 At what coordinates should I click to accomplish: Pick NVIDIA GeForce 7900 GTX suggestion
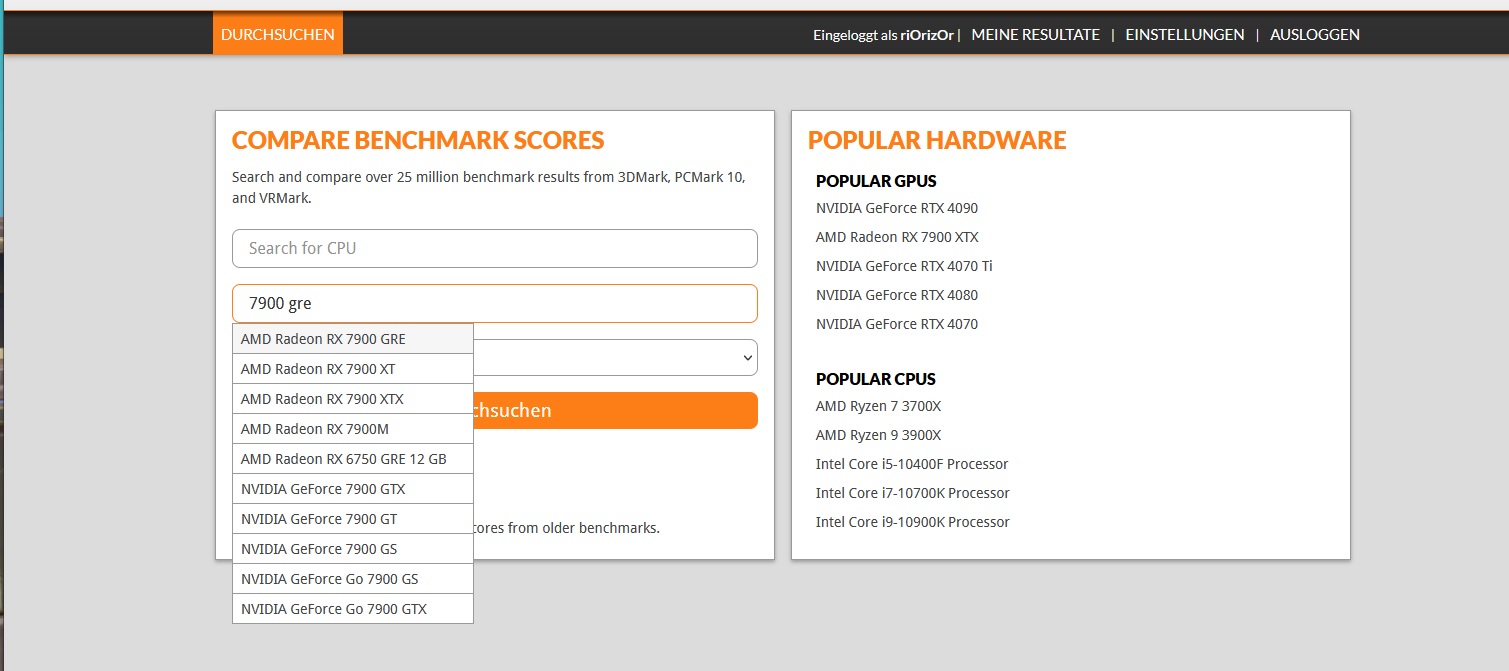coord(353,489)
